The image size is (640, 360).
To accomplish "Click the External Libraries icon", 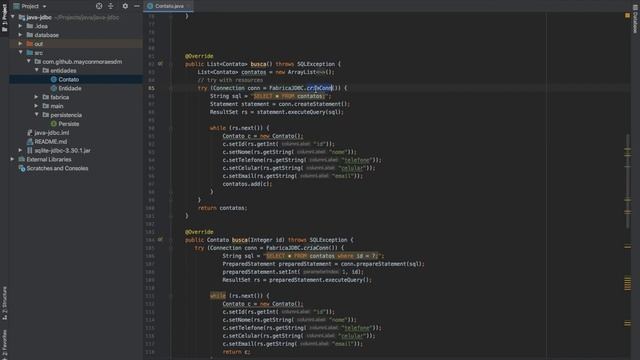I will pyautogui.click(x=22, y=159).
